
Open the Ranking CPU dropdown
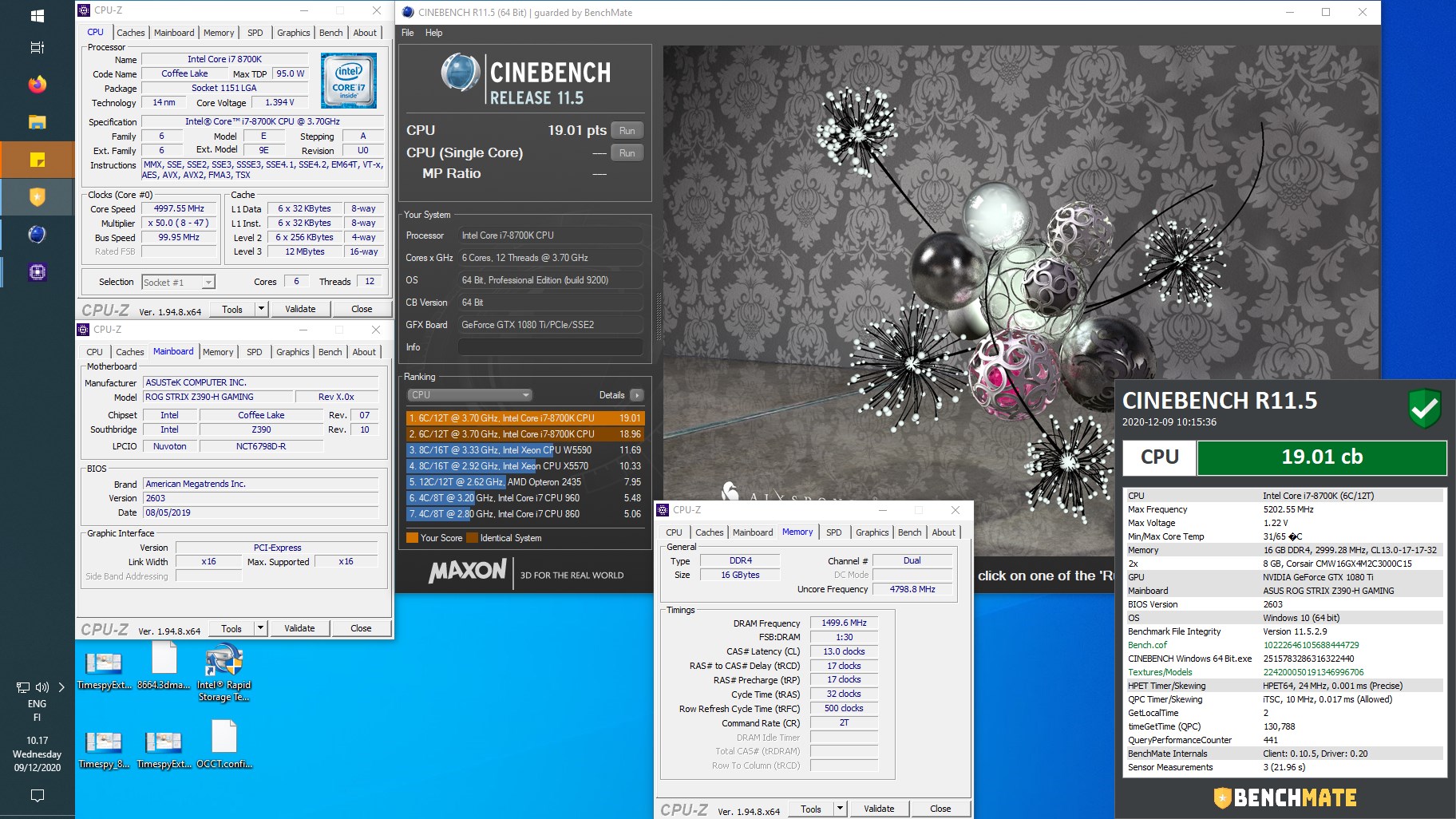(x=469, y=395)
